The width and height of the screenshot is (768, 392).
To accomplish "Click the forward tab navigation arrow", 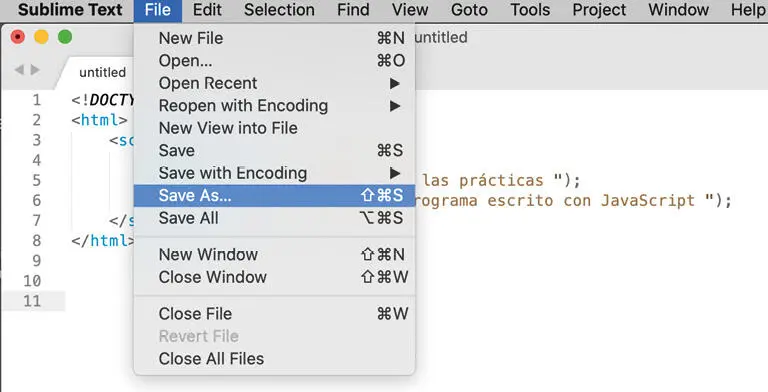I will click(x=35, y=70).
